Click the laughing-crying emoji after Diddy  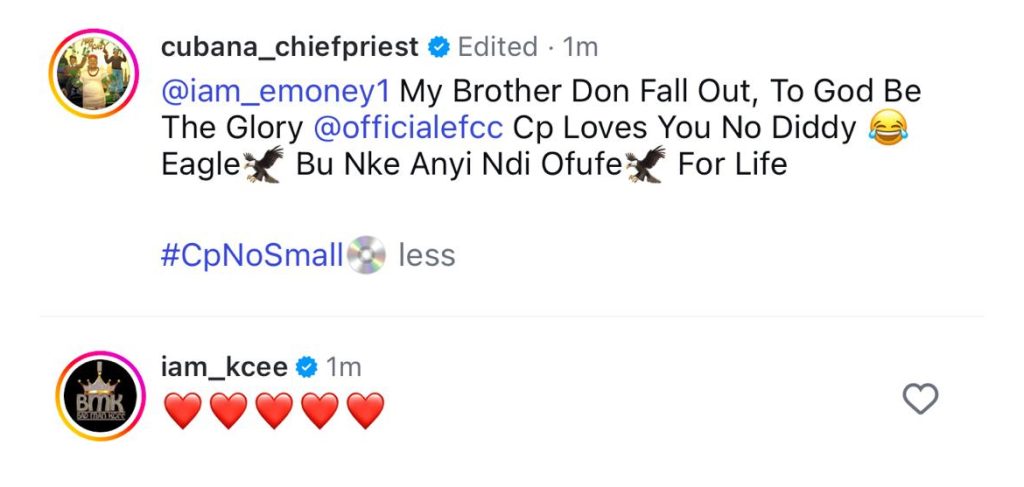click(x=883, y=130)
